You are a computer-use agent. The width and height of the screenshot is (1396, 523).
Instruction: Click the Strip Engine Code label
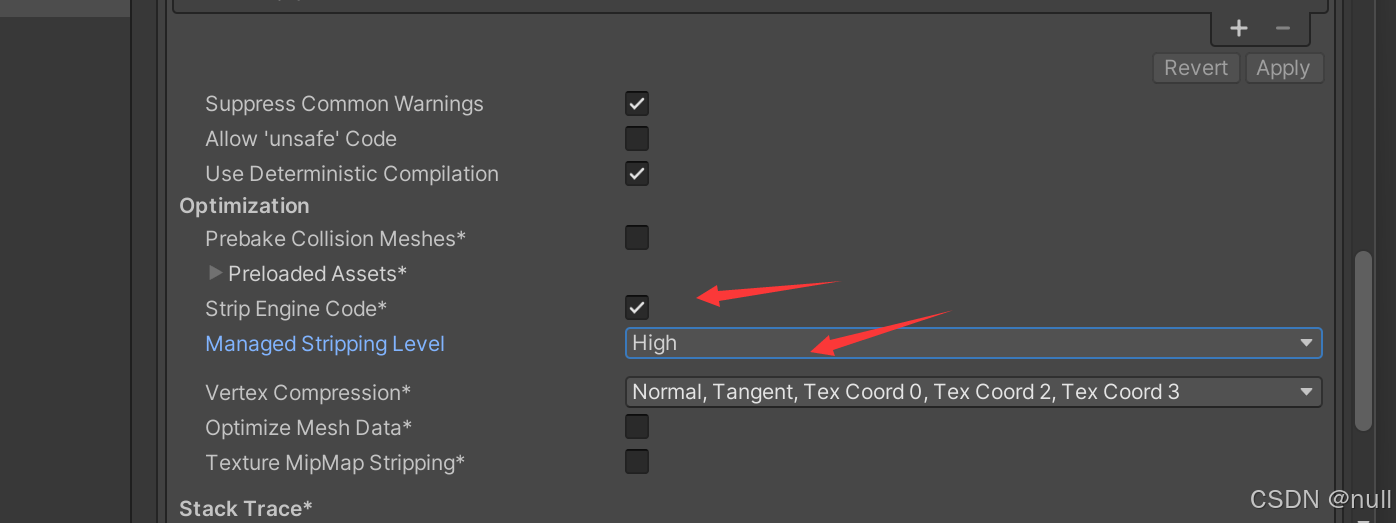point(296,309)
